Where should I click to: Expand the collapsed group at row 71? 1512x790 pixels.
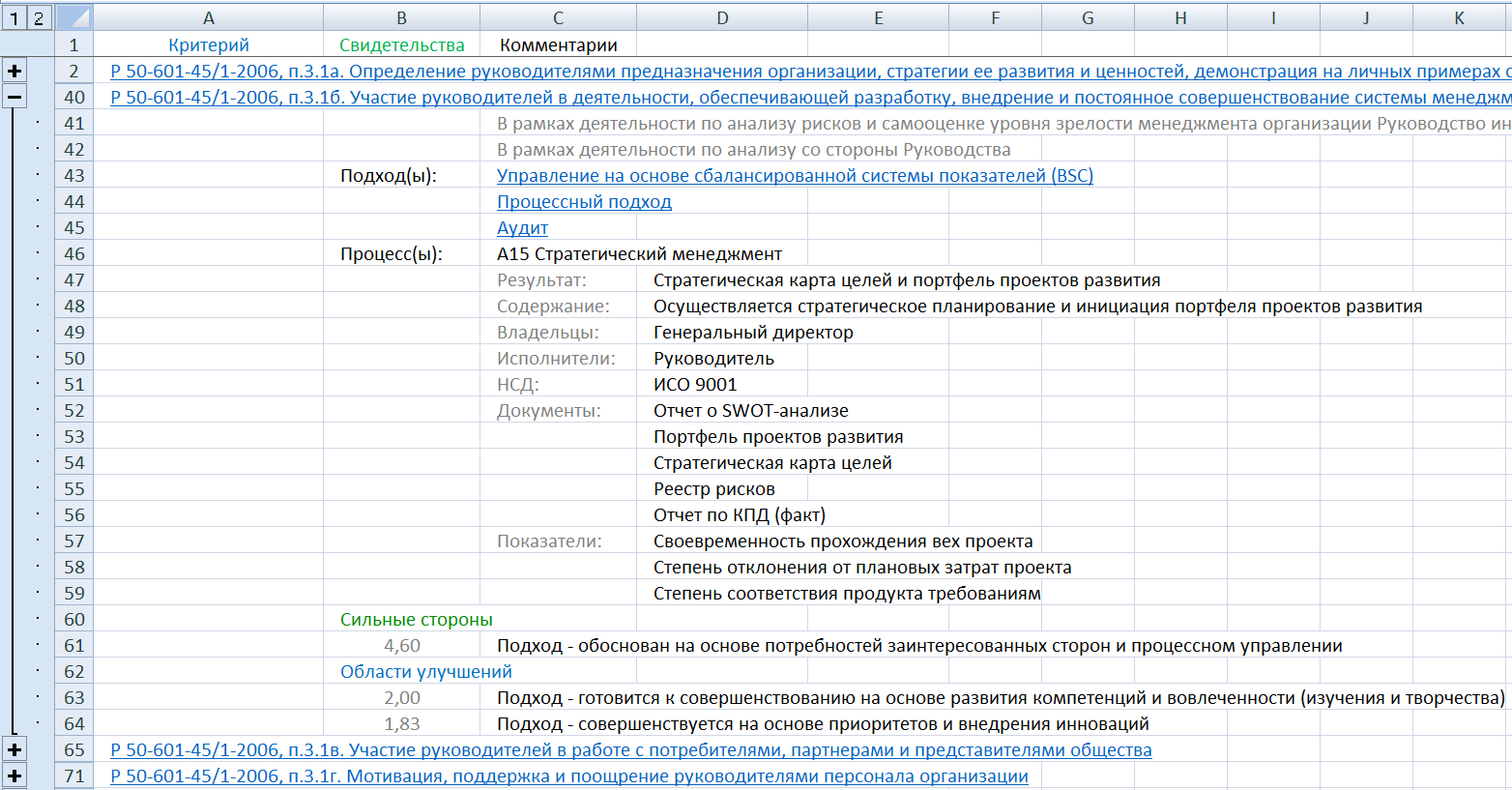[x=15, y=776]
